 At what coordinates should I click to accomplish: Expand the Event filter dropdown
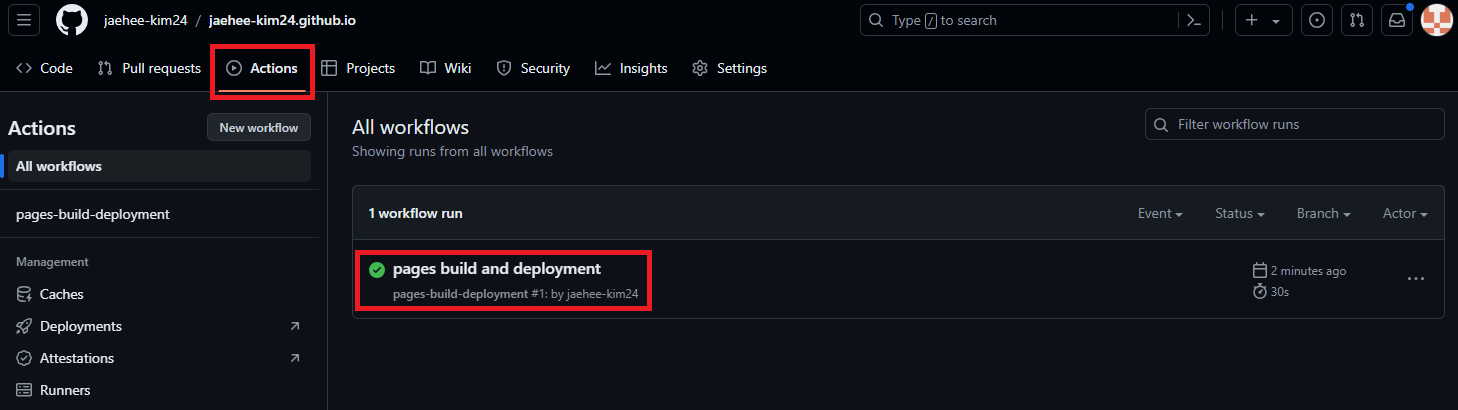tap(1160, 213)
